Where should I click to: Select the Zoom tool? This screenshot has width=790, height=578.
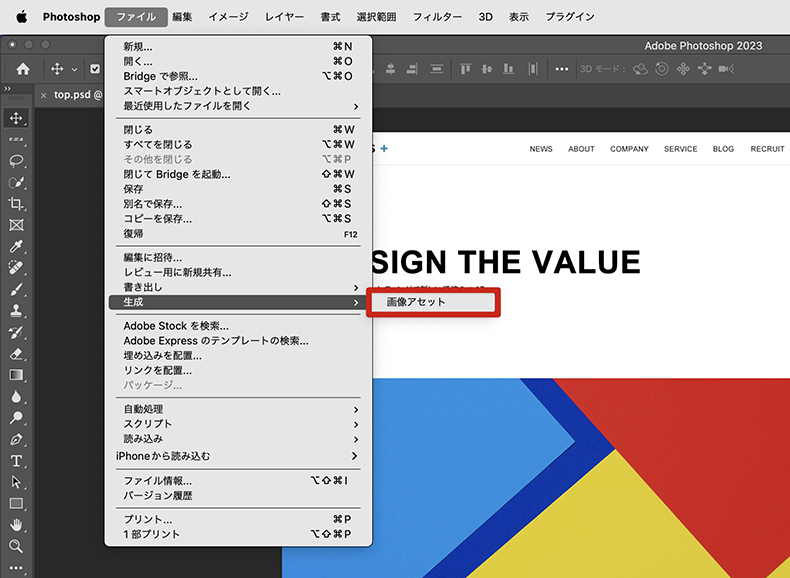(16, 546)
